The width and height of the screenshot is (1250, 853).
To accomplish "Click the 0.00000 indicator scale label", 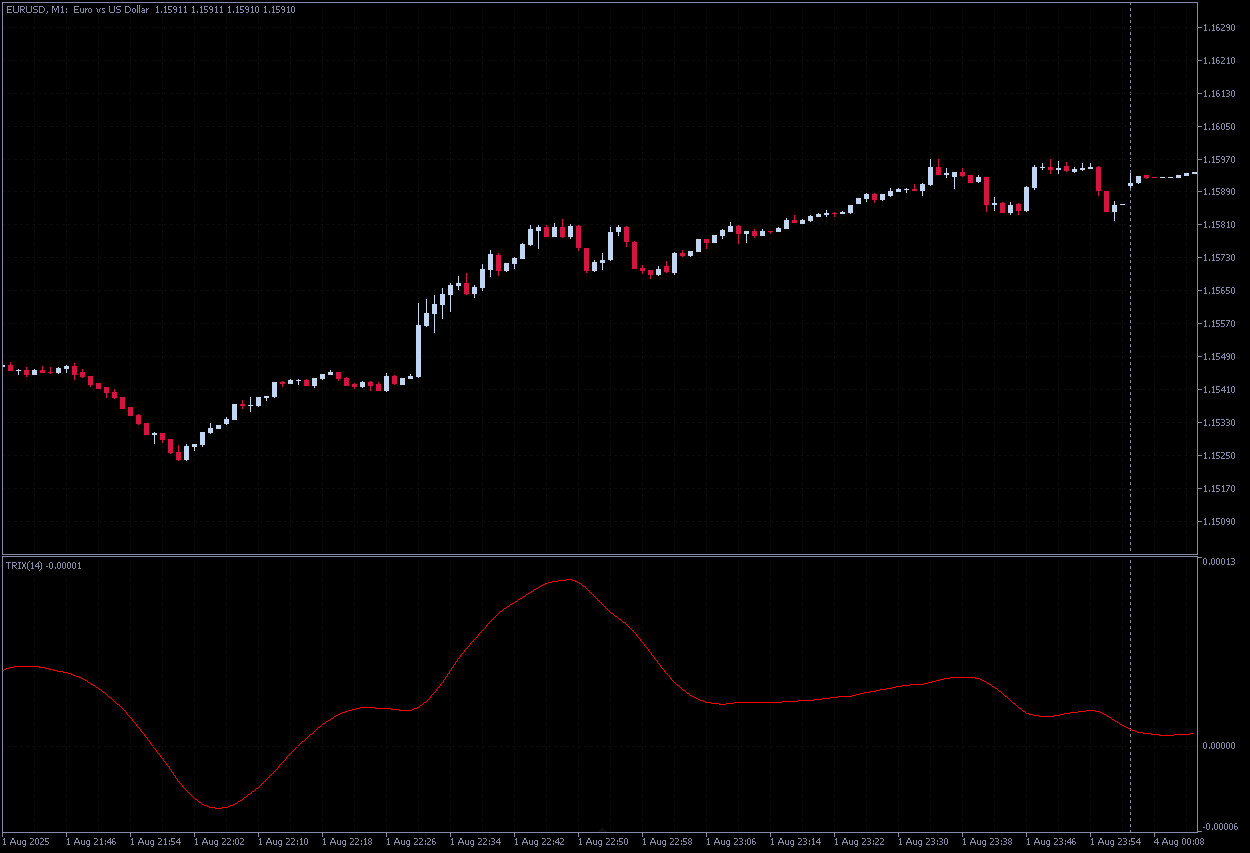I will pyautogui.click(x=1218, y=746).
